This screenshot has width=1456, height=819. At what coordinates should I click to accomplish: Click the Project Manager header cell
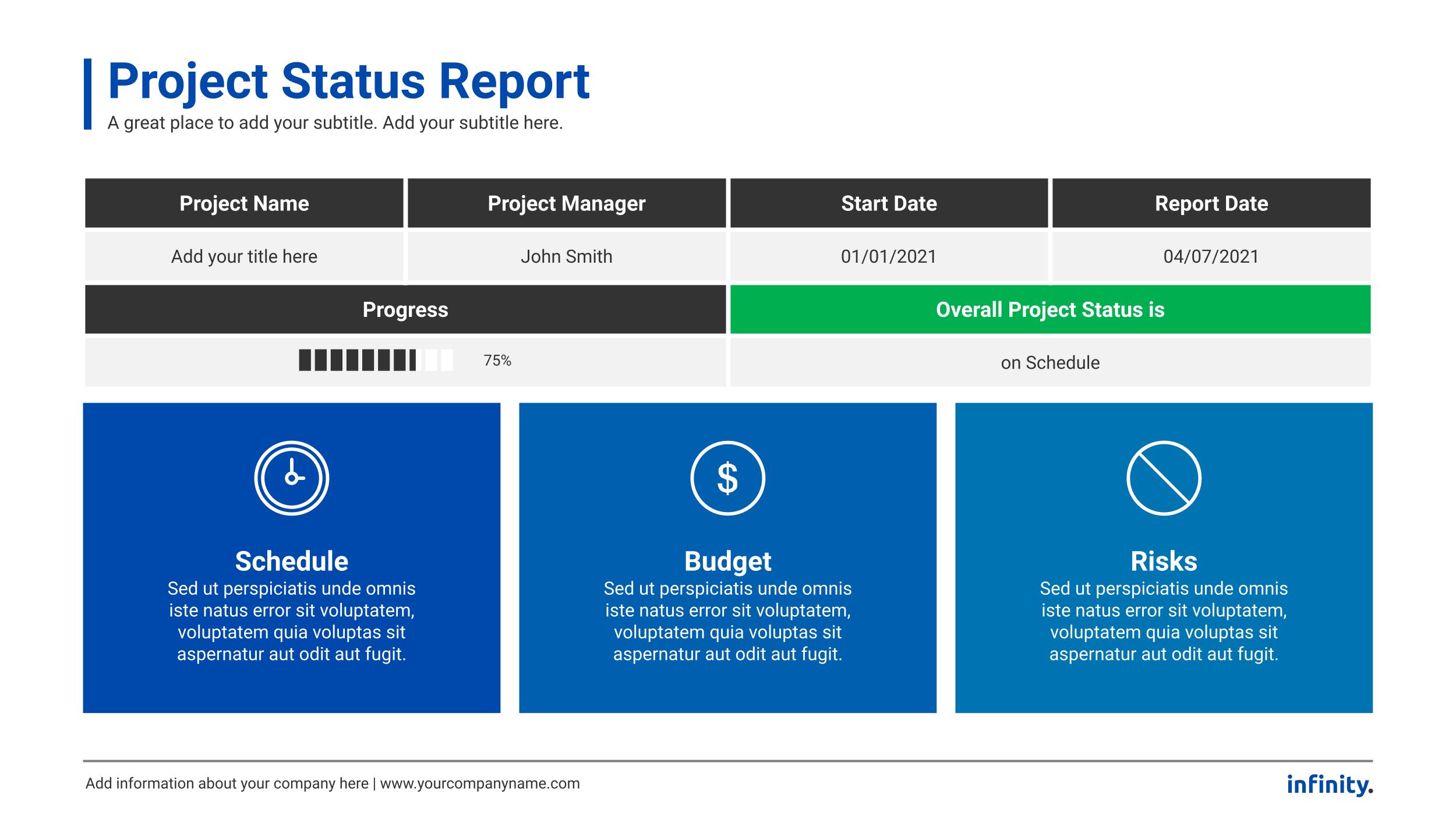(566, 203)
